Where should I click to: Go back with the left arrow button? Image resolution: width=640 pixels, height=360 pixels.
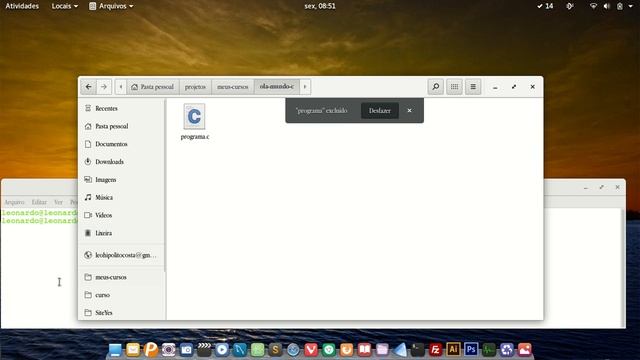[x=89, y=87]
